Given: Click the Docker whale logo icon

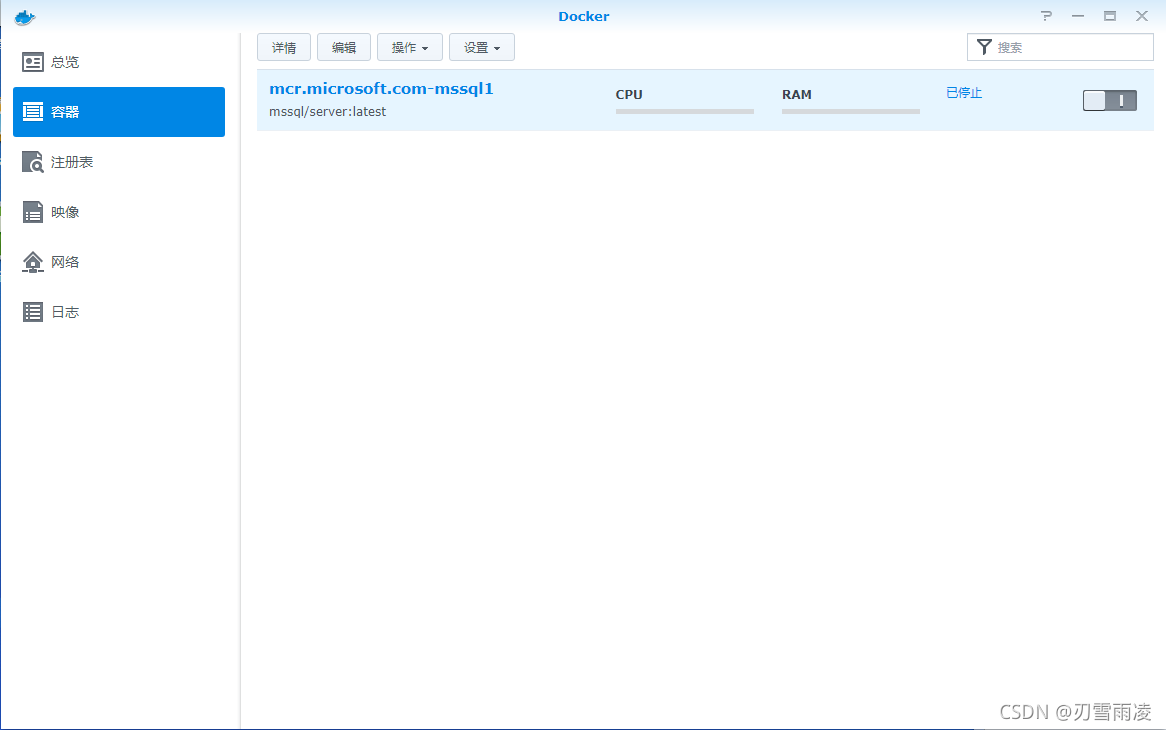Looking at the screenshot, I should tap(25, 17).
